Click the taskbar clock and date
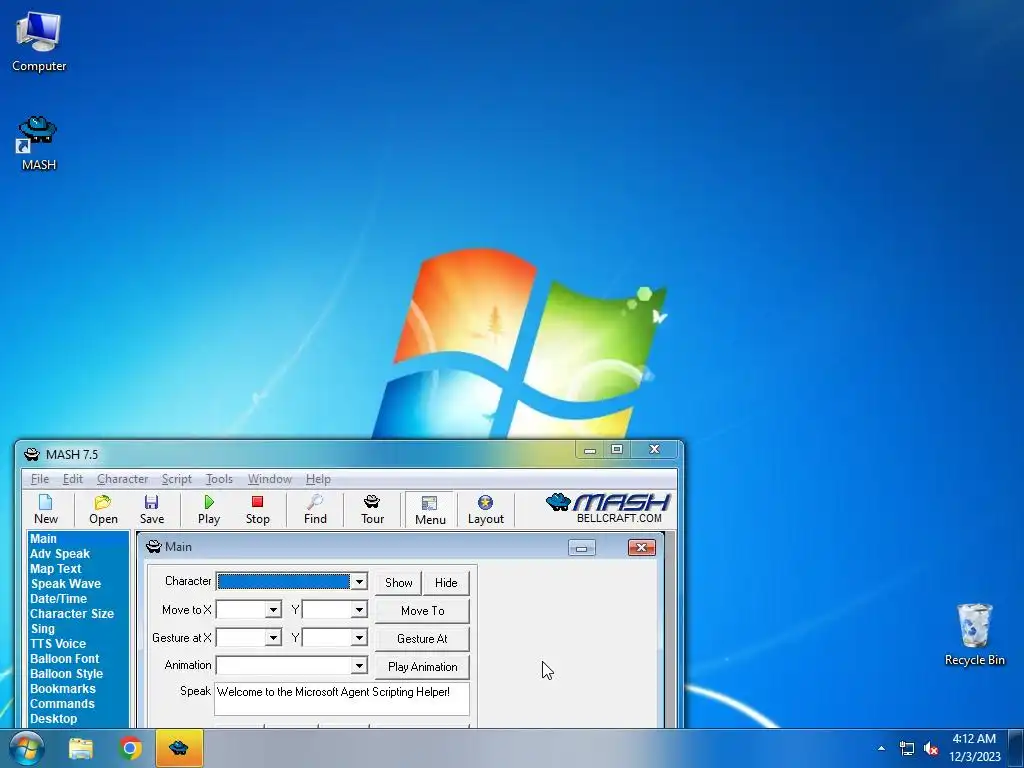The width and height of the screenshot is (1024, 768). [x=974, y=748]
